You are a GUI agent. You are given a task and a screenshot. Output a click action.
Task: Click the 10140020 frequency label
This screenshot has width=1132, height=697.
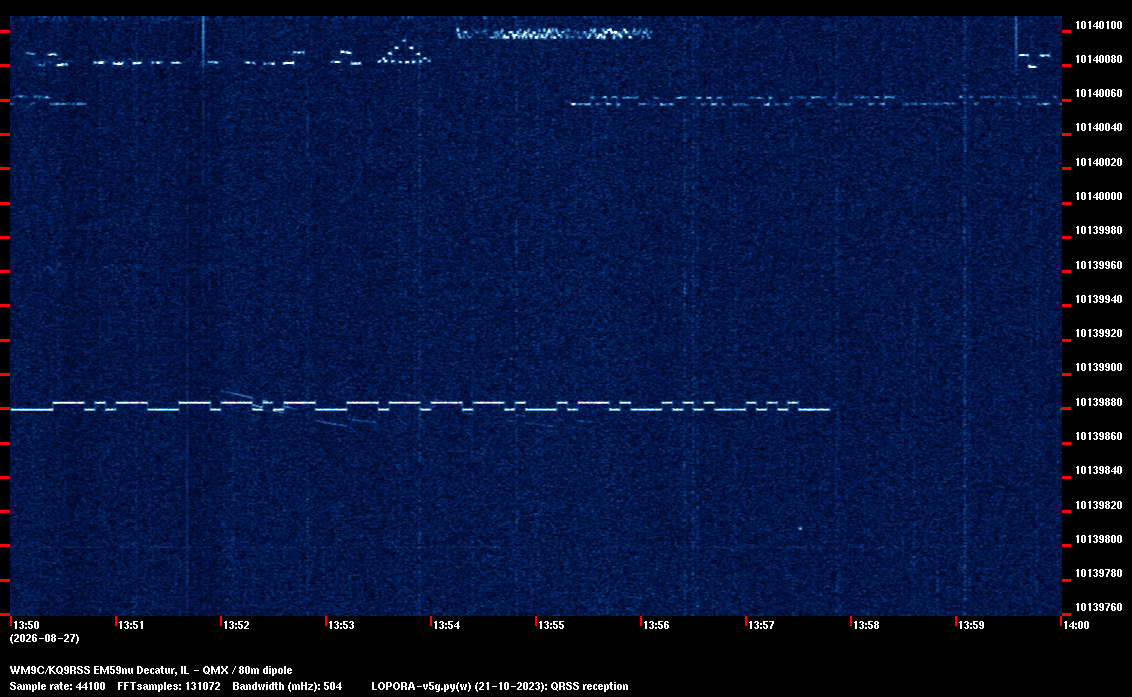pos(1099,163)
